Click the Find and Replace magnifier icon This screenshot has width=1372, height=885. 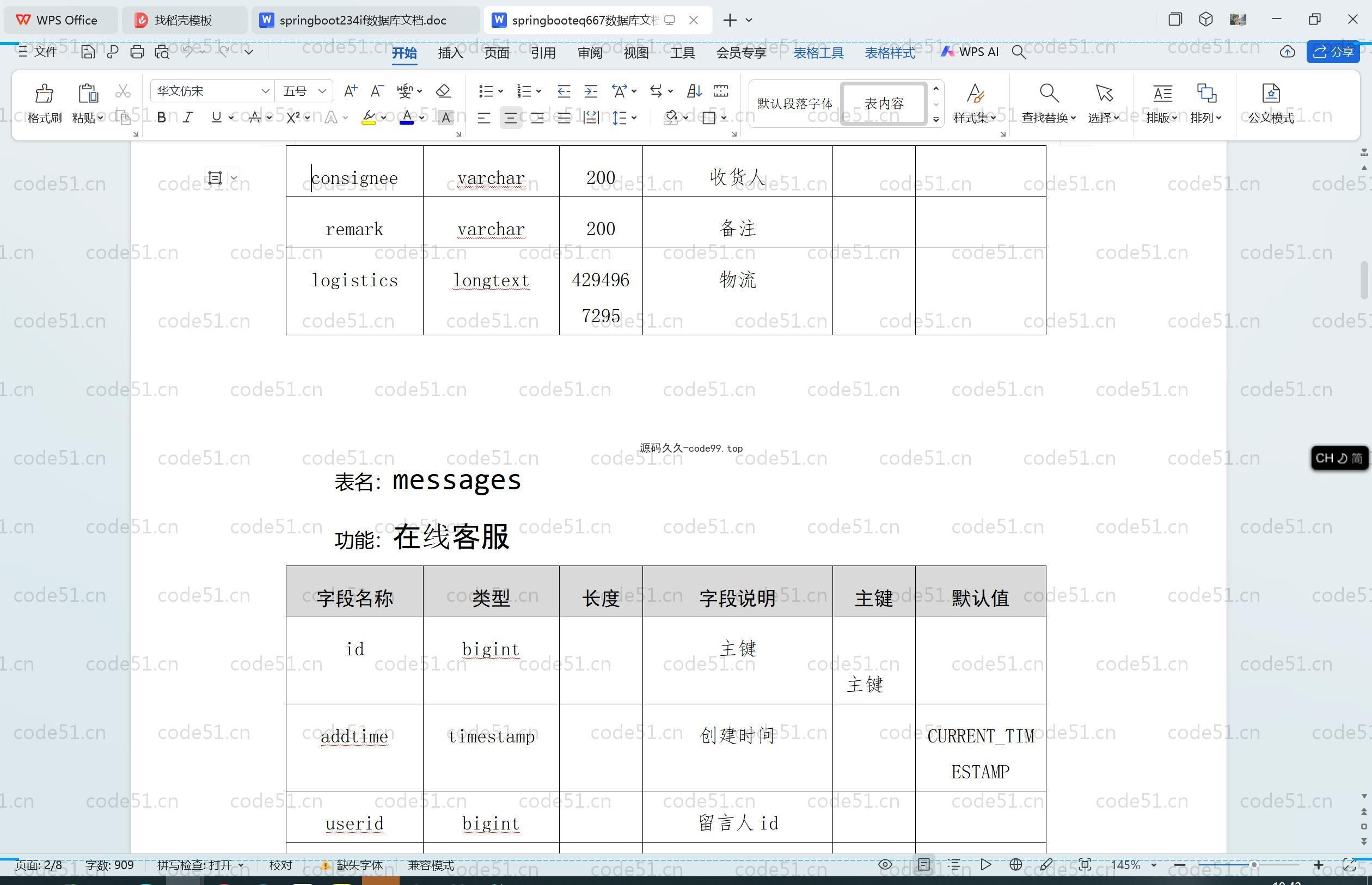(x=1049, y=93)
